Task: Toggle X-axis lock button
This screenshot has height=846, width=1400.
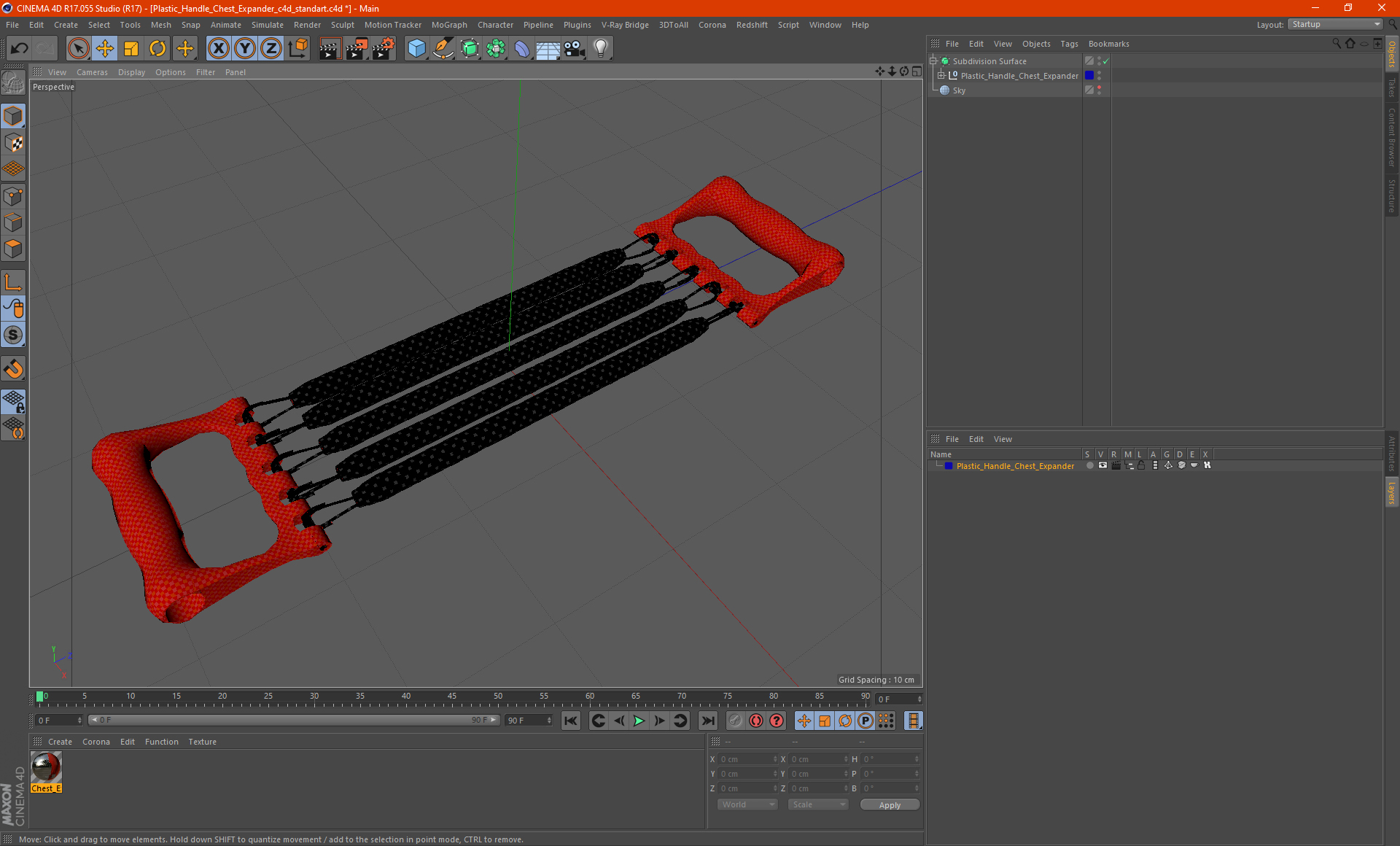Action: [218, 49]
